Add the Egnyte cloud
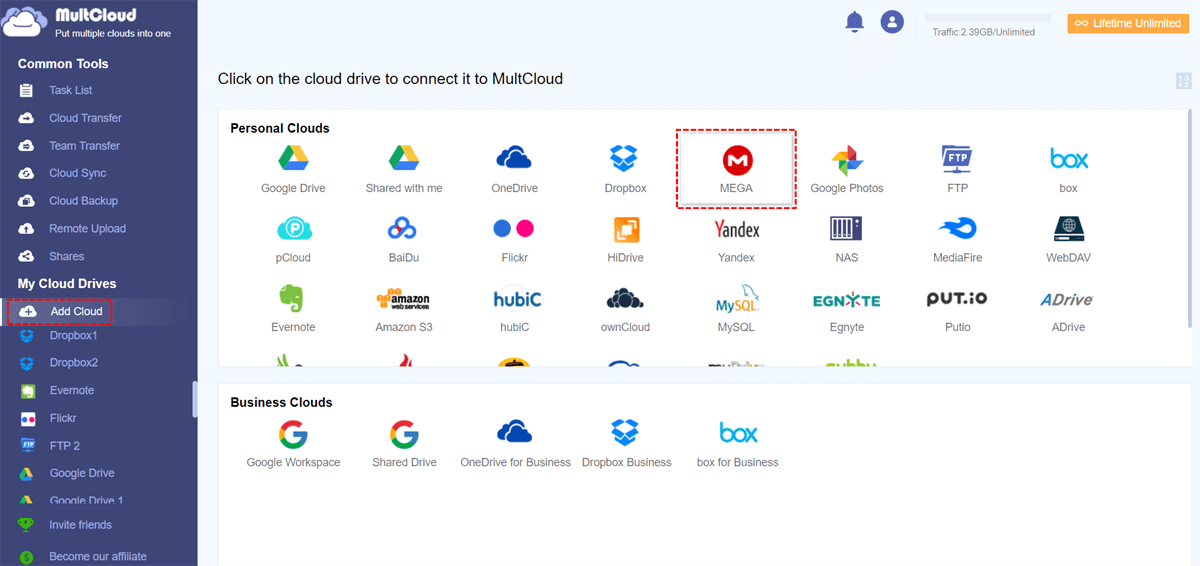1200x566 pixels. coord(847,308)
